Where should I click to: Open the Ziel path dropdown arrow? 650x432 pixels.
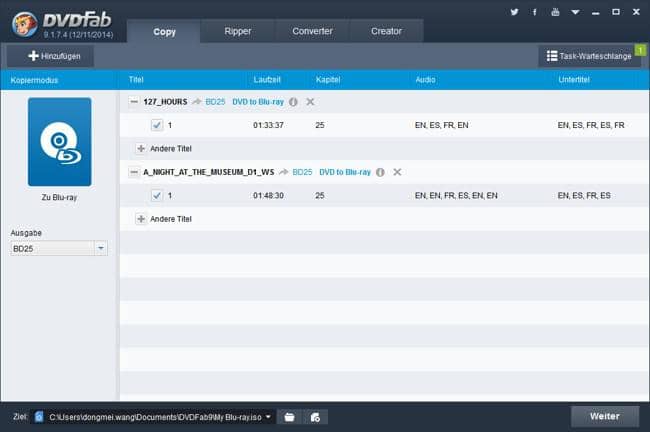[268, 417]
